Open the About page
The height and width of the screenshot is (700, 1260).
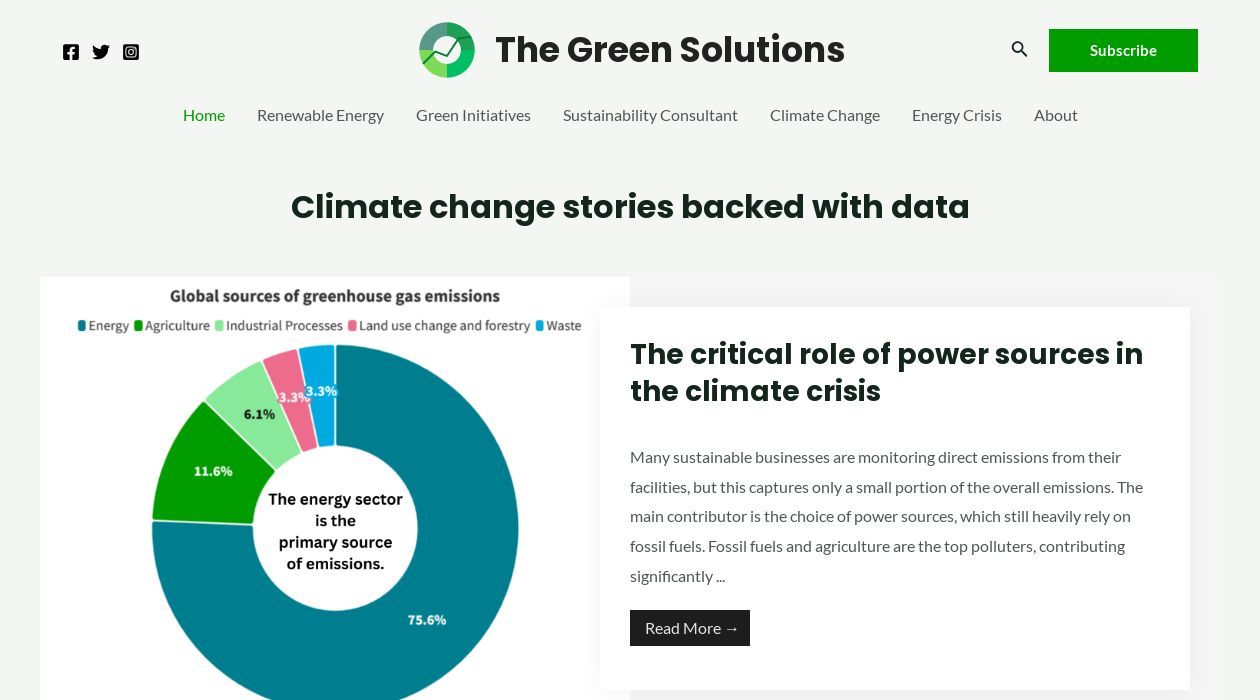pos(1056,115)
